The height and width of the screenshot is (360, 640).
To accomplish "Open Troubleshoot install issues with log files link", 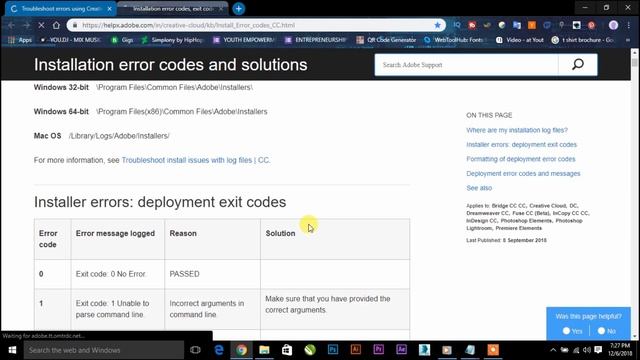I will click(196, 160).
